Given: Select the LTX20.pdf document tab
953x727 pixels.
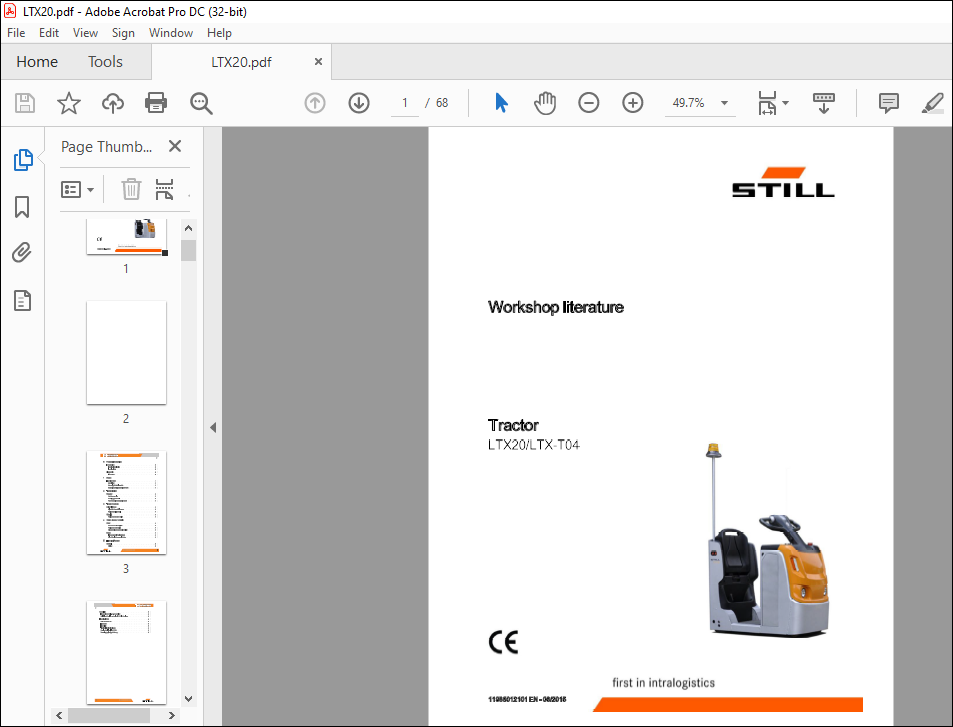Looking at the screenshot, I should [241, 62].
